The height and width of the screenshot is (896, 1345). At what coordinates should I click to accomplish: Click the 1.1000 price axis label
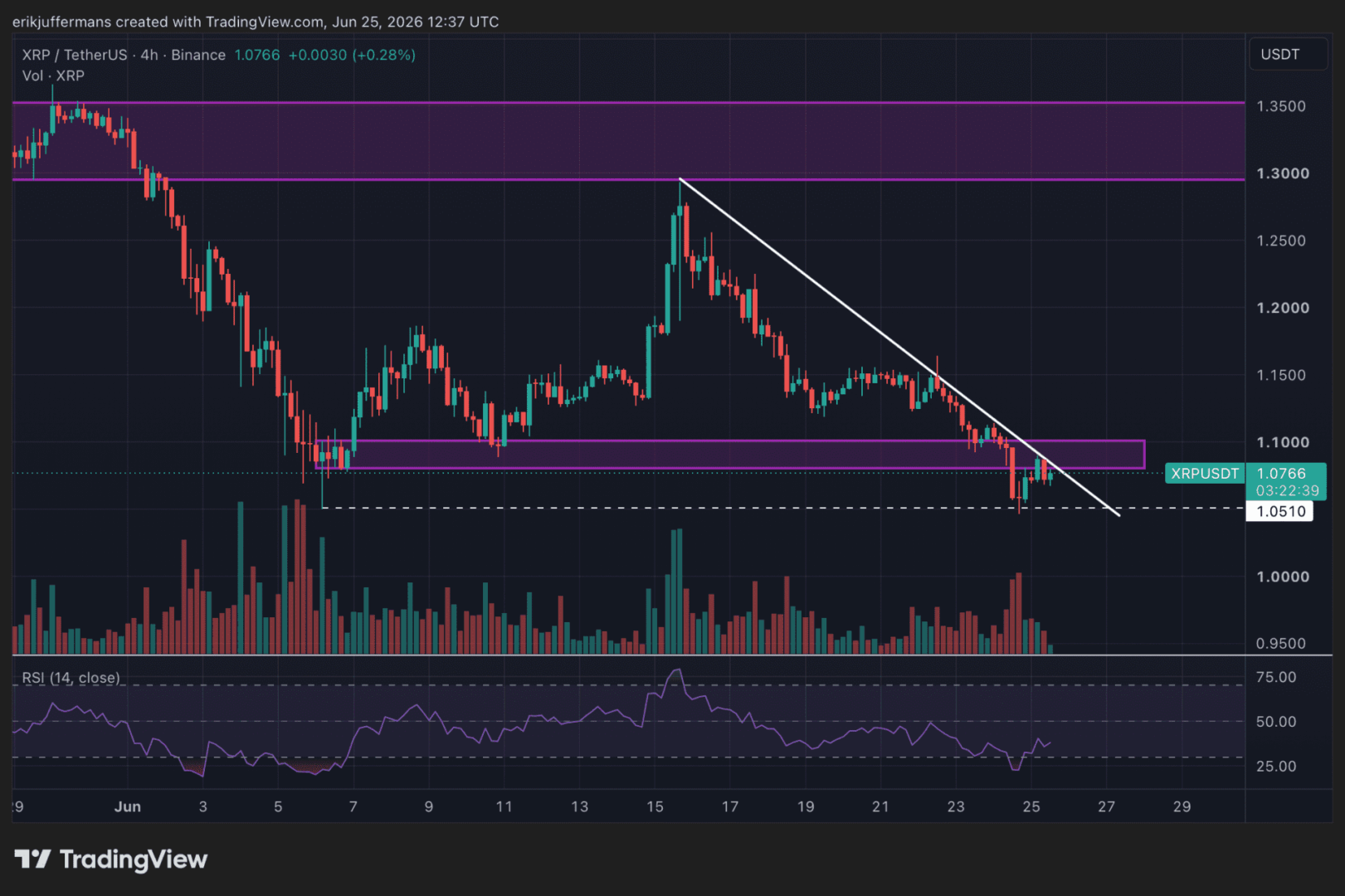tap(1283, 442)
